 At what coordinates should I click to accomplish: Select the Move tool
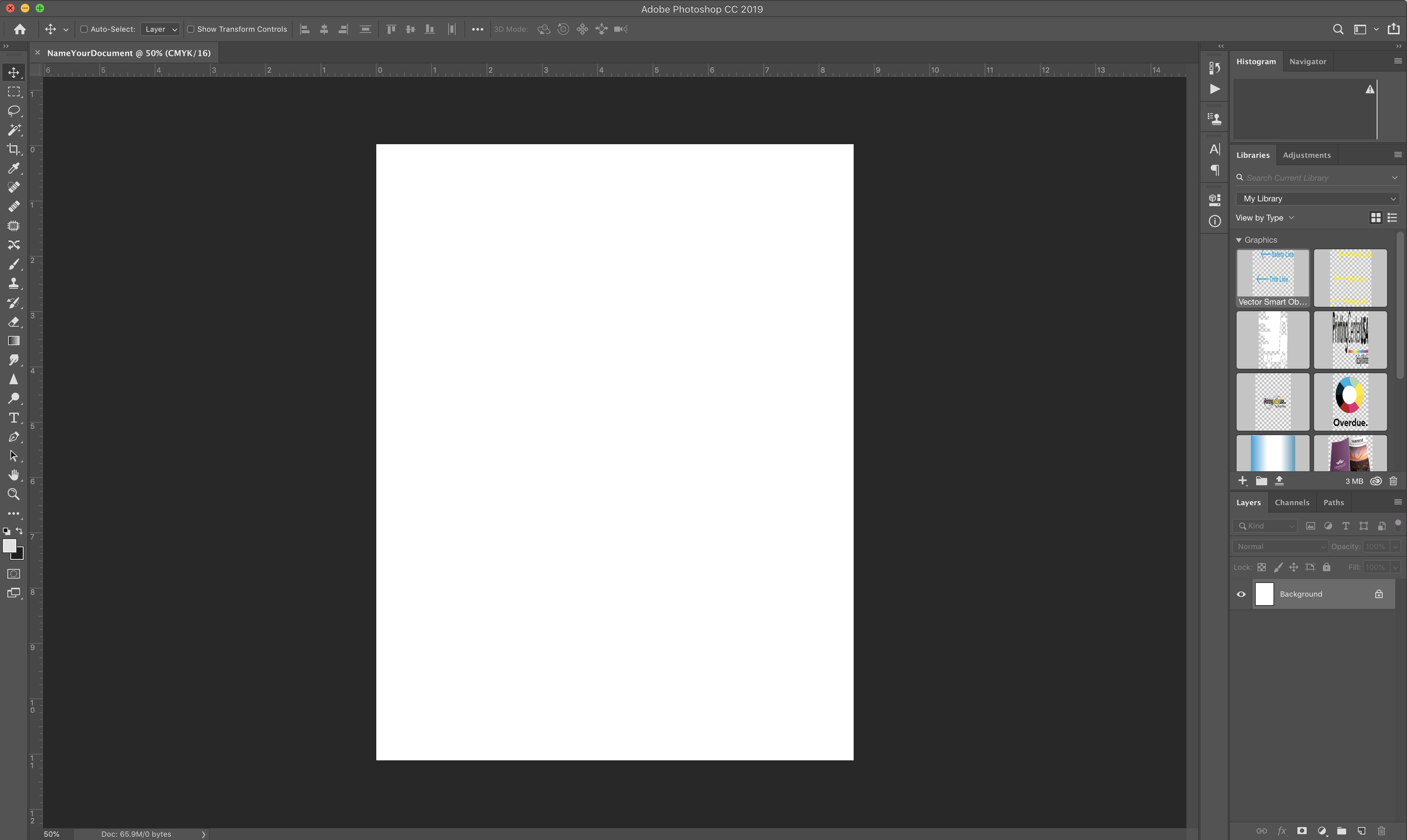click(14, 72)
